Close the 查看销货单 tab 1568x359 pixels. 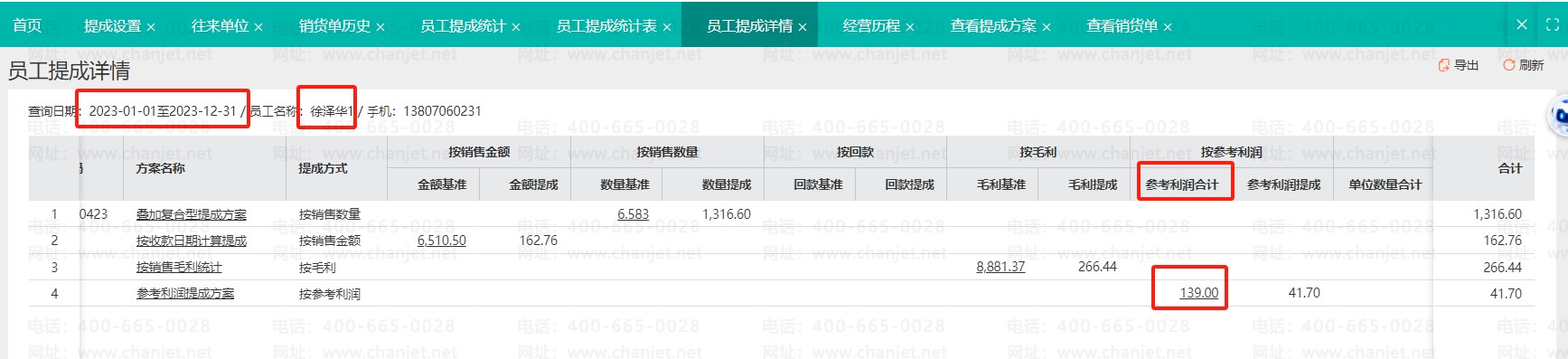tap(1168, 27)
